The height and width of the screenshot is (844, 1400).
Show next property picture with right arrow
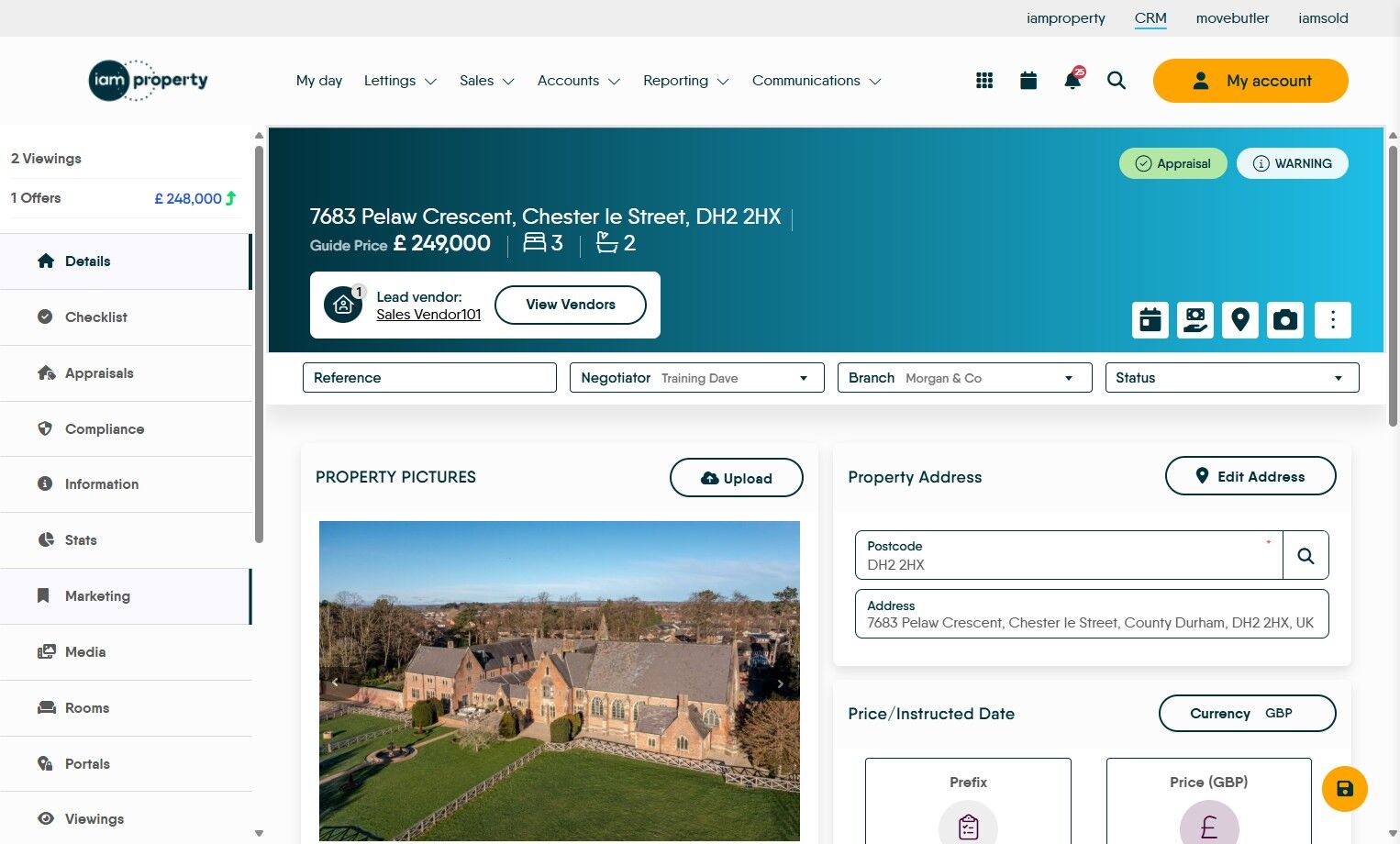(x=781, y=683)
